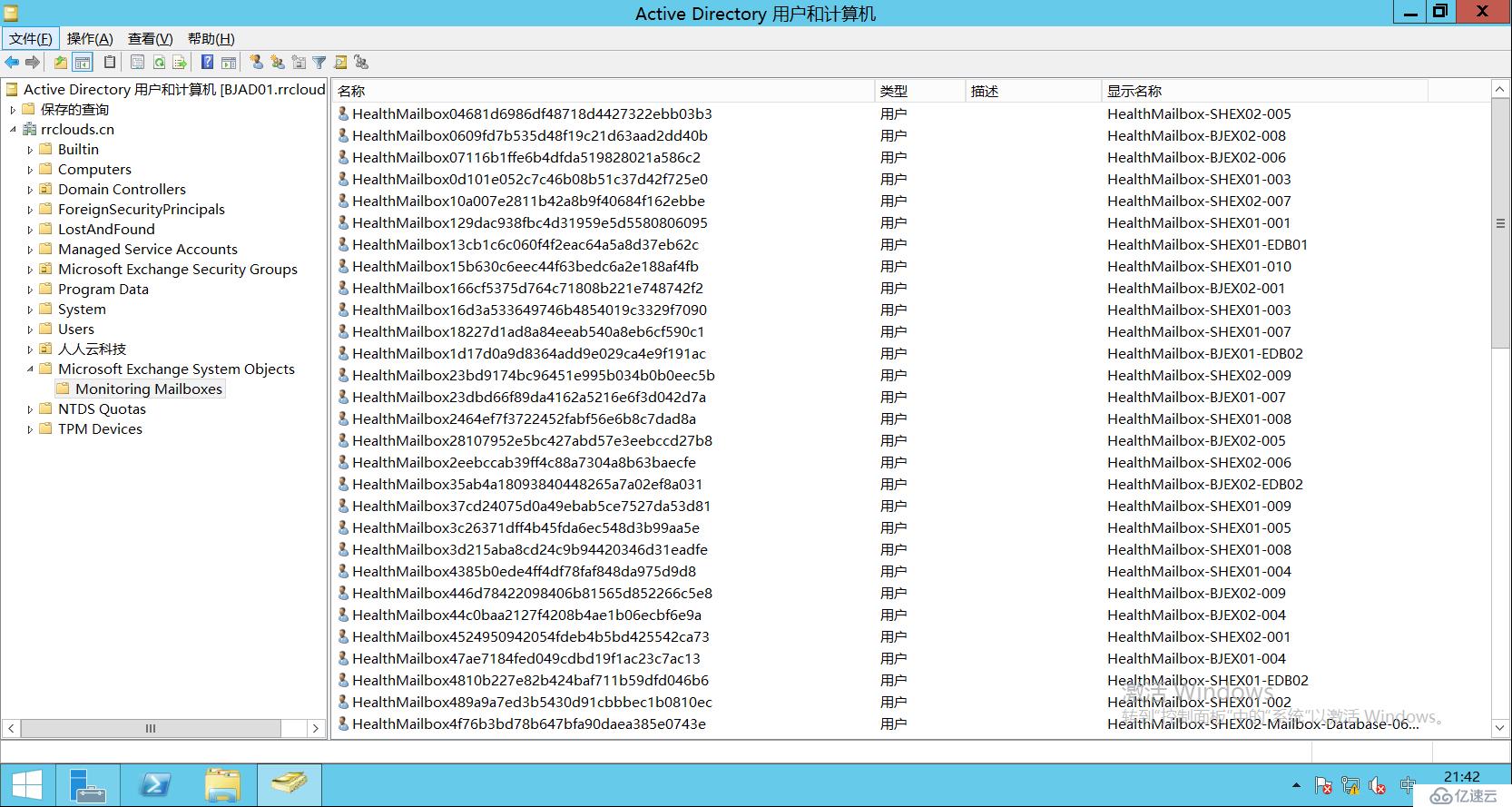Select the Active Directory root tree node
1512x807 pixels.
click(174, 90)
